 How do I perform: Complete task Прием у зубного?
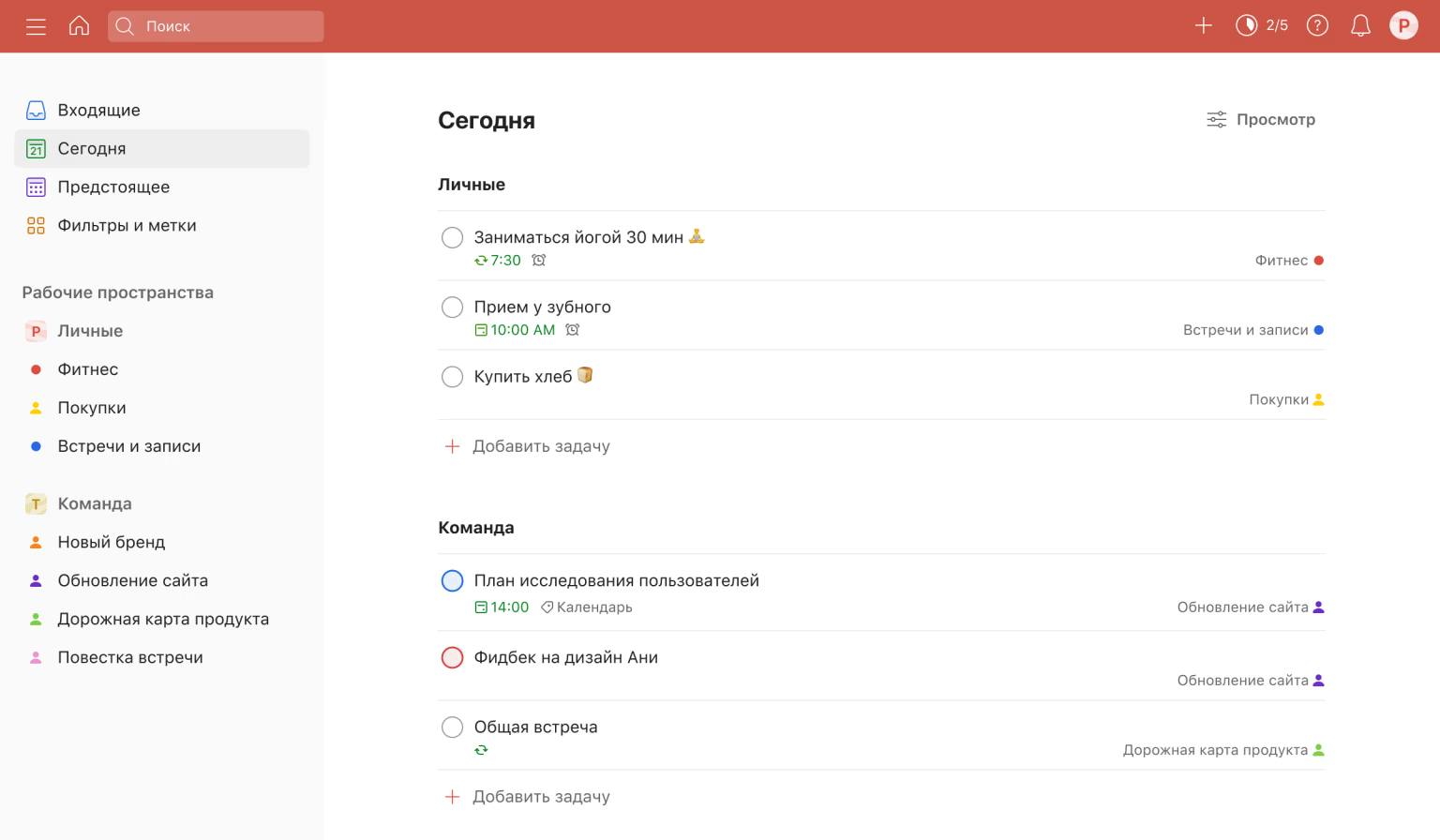(x=452, y=307)
